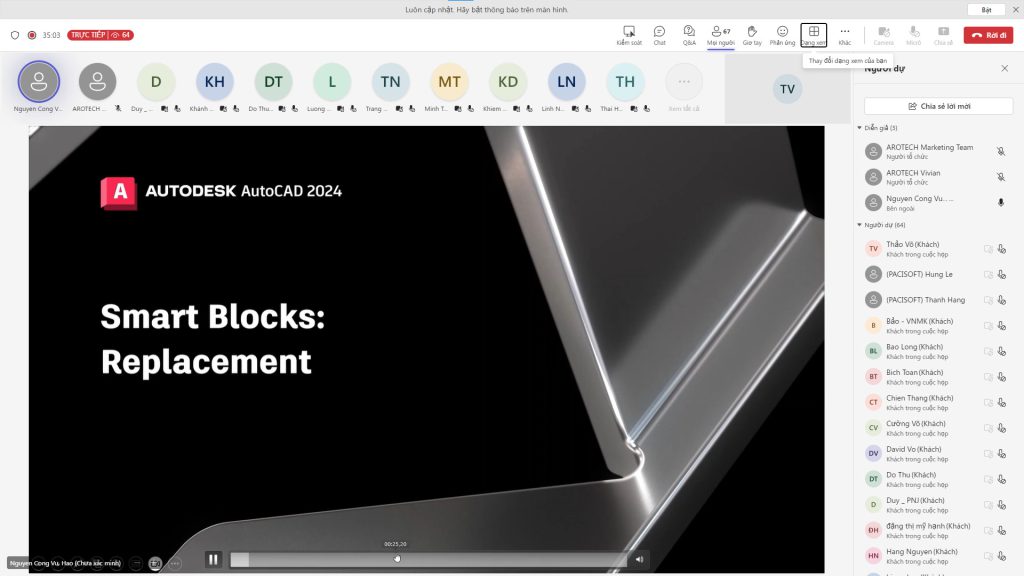
Task: Click the TV avatar tile
Action: (x=788, y=89)
